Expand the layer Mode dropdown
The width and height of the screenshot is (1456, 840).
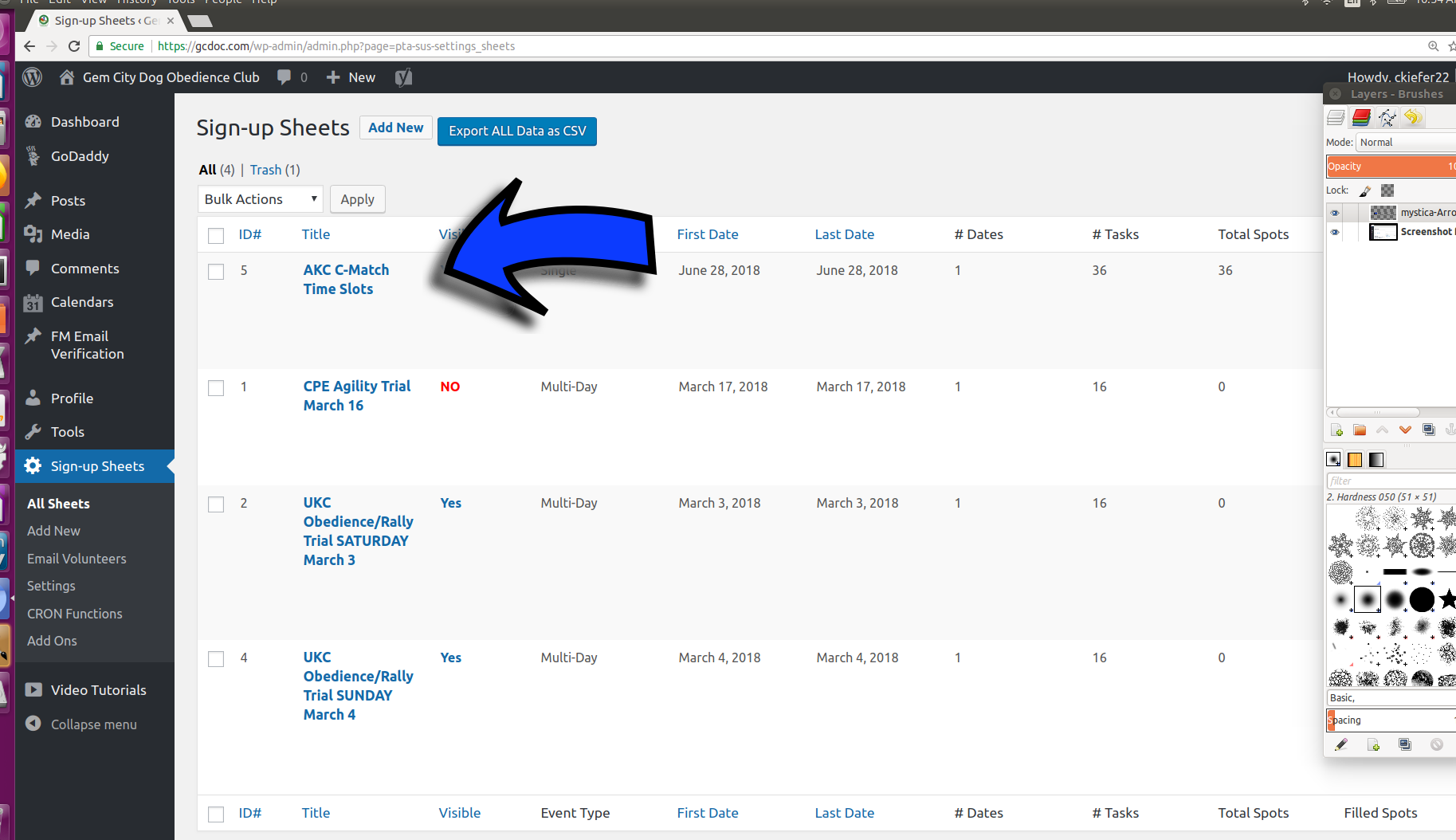1406,143
